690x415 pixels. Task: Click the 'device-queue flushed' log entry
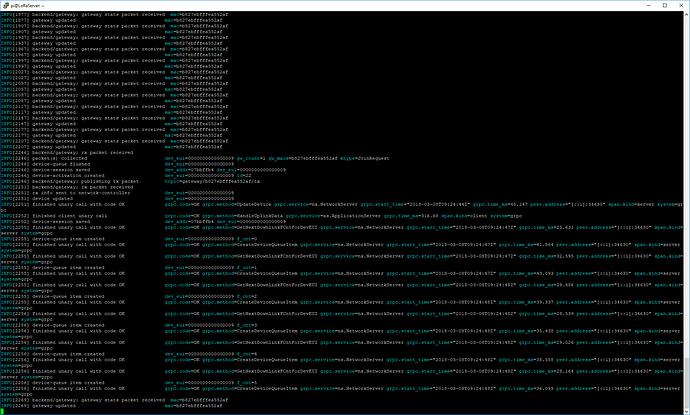(x=45, y=164)
